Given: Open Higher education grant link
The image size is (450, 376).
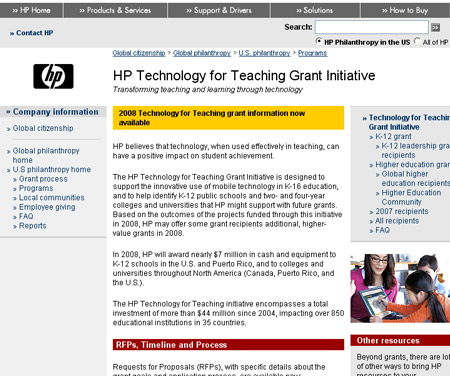Looking at the screenshot, I should click(x=412, y=164).
